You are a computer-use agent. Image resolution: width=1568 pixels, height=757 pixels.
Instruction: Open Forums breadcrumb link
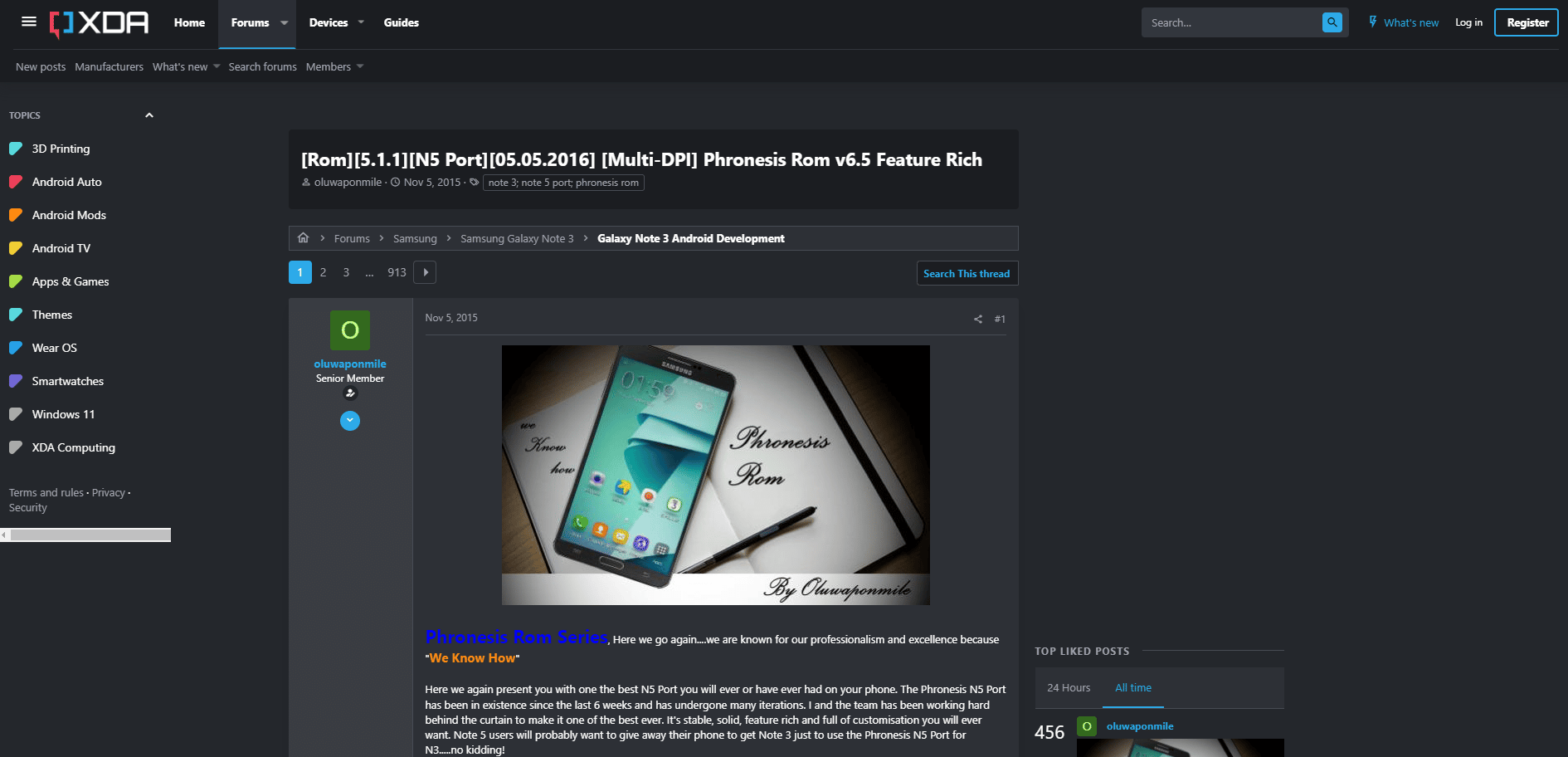[352, 238]
